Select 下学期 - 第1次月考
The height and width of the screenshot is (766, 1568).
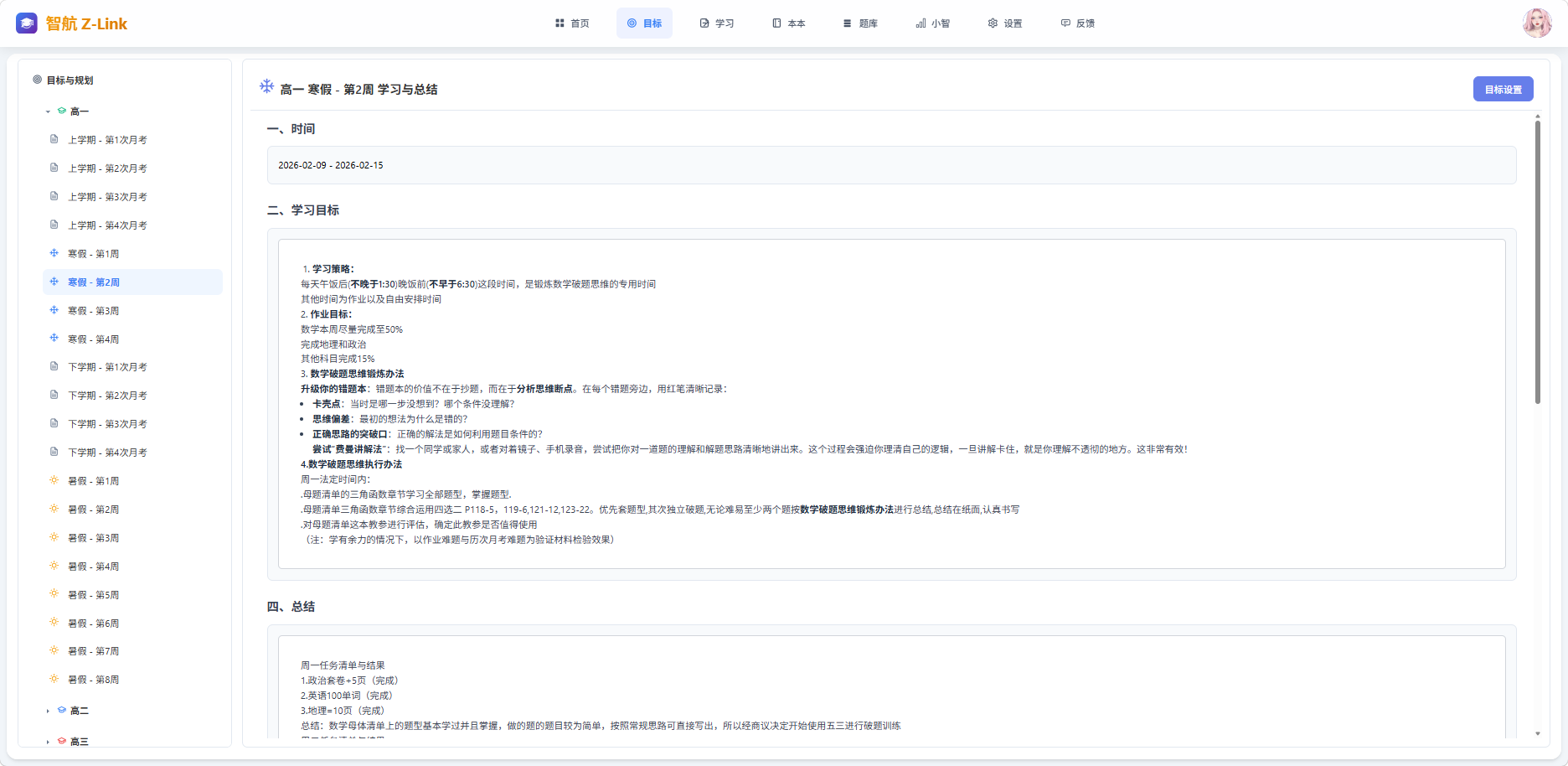(132, 367)
